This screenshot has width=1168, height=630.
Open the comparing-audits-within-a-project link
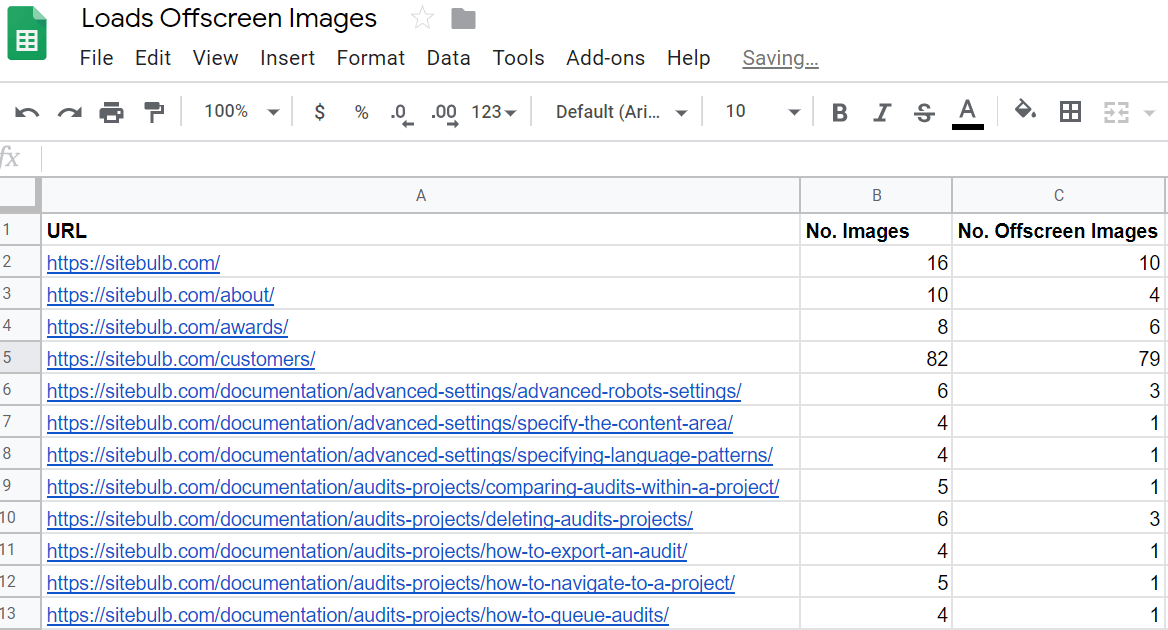pyautogui.click(x=413, y=487)
